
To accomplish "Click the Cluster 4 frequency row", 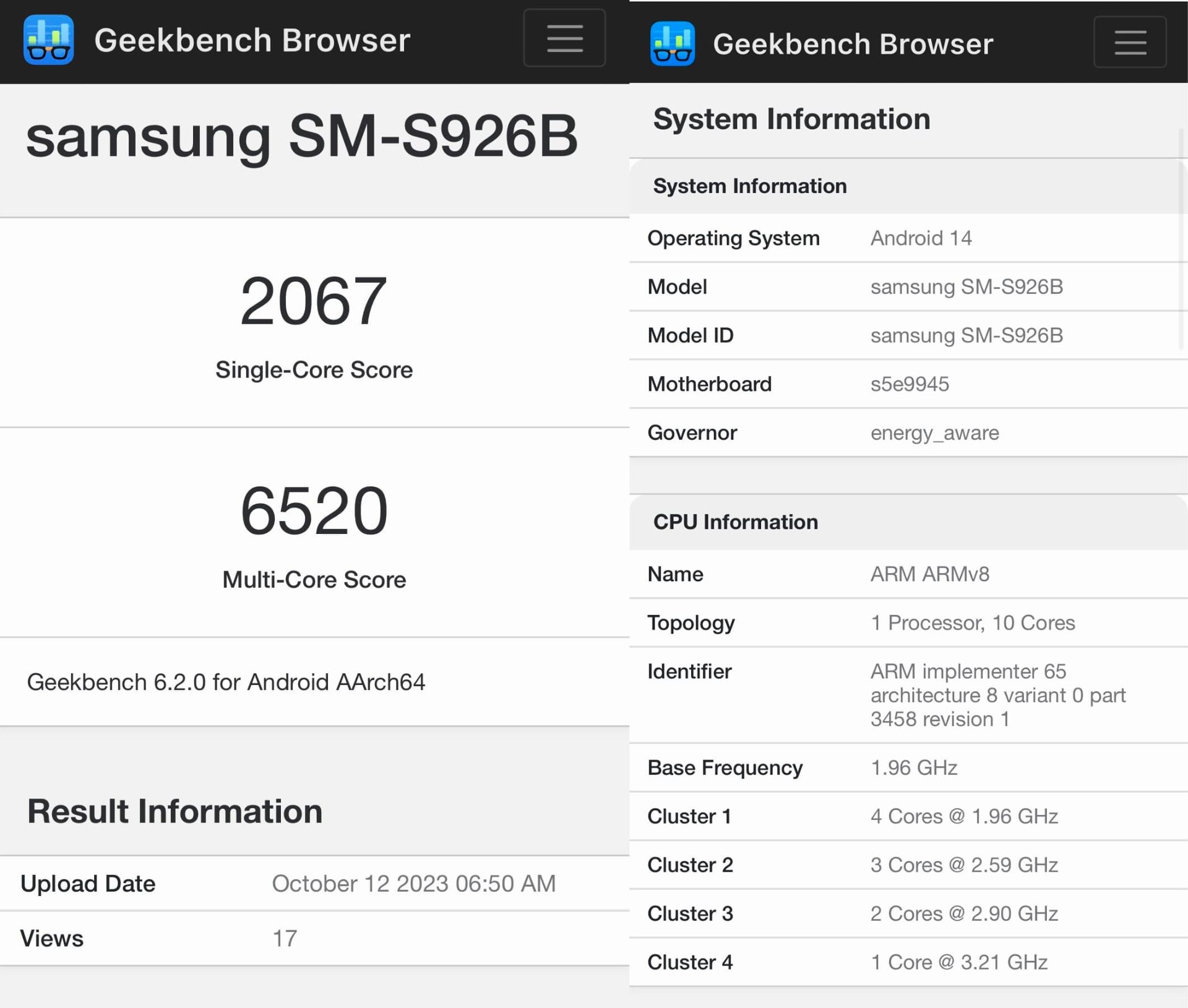I will coord(958,962).
